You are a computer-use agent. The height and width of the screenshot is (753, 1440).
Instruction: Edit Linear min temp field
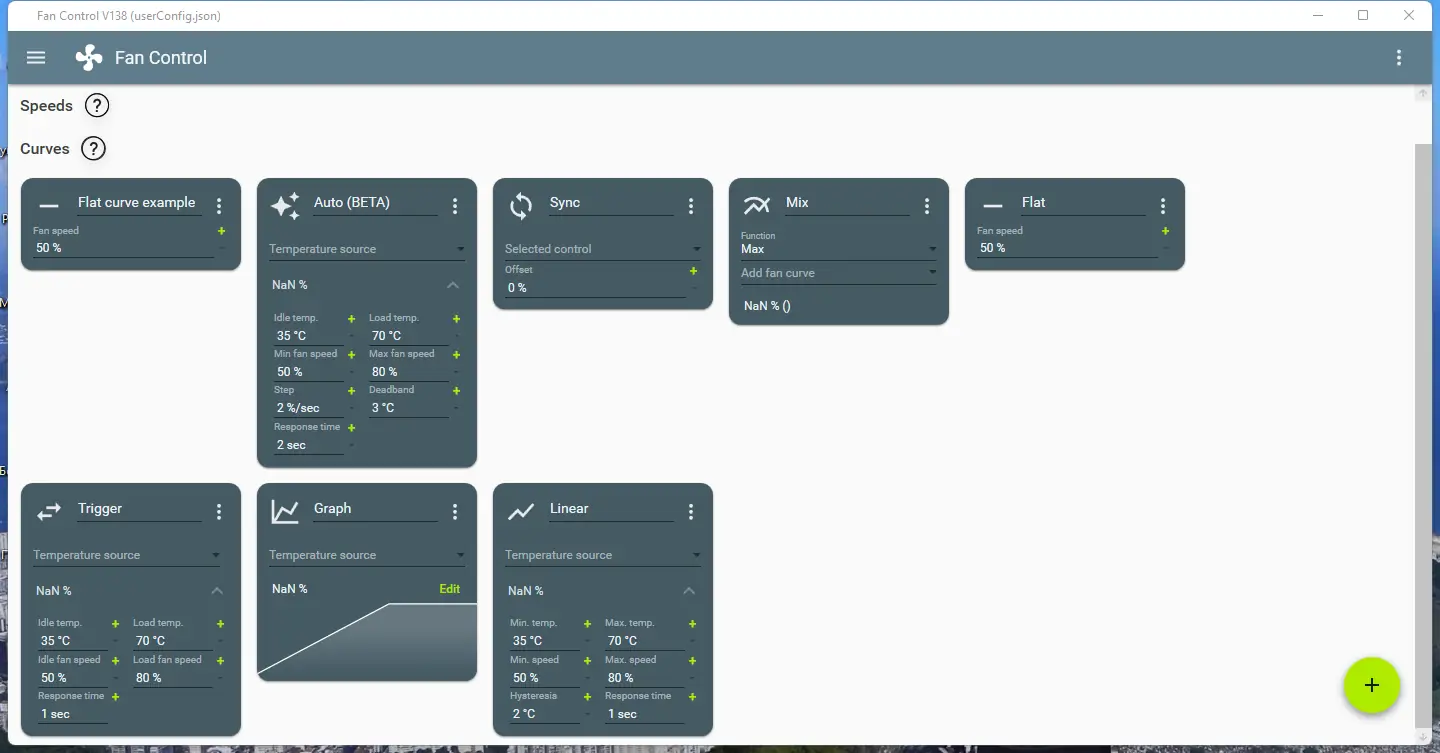[544, 641]
